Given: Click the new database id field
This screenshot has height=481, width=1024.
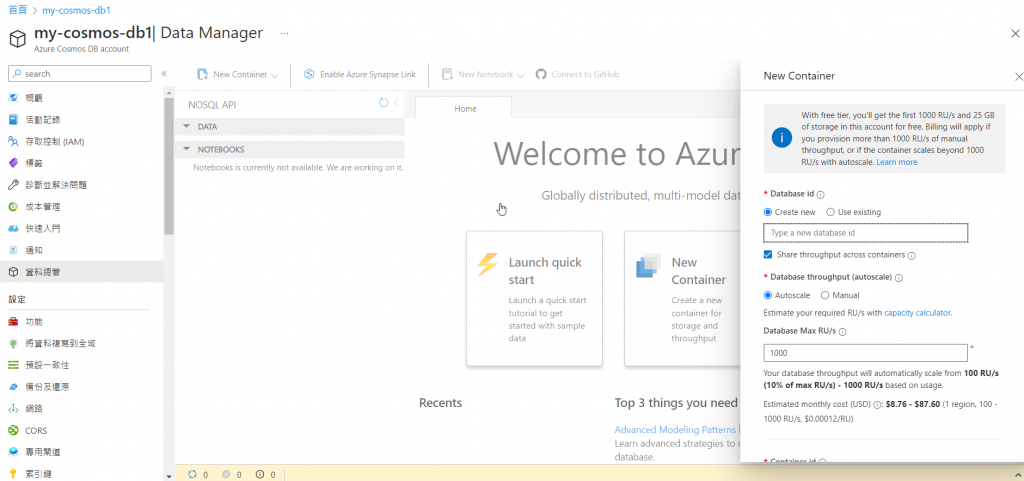Looking at the screenshot, I should tap(865, 233).
